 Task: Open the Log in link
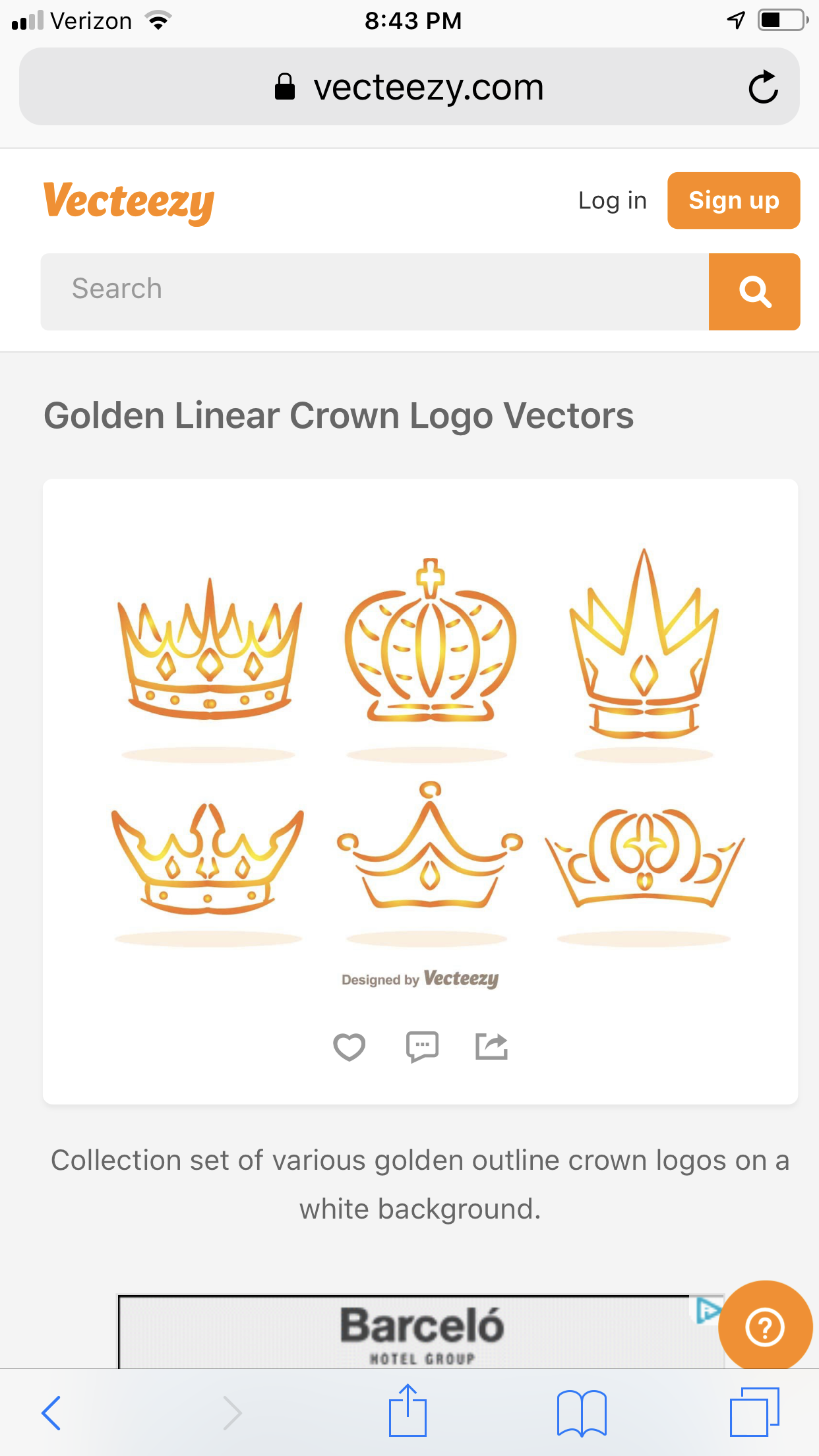612,200
